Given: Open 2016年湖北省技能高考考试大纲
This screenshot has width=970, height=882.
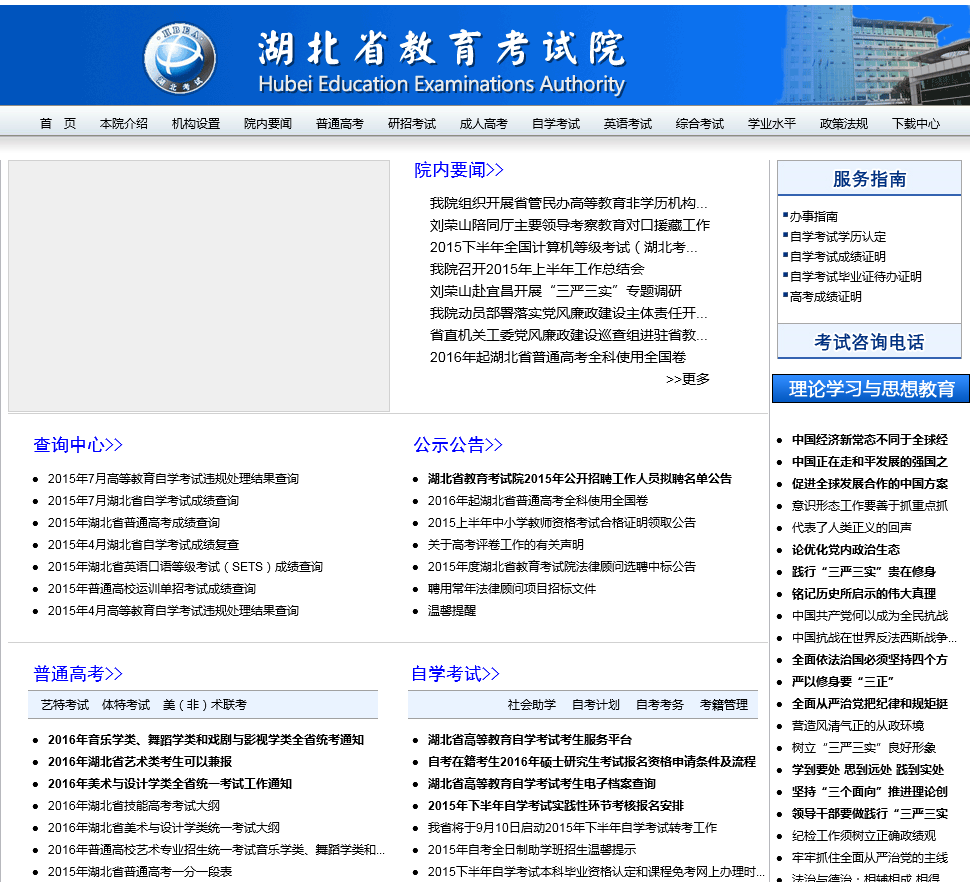Looking at the screenshot, I should (x=134, y=806).
